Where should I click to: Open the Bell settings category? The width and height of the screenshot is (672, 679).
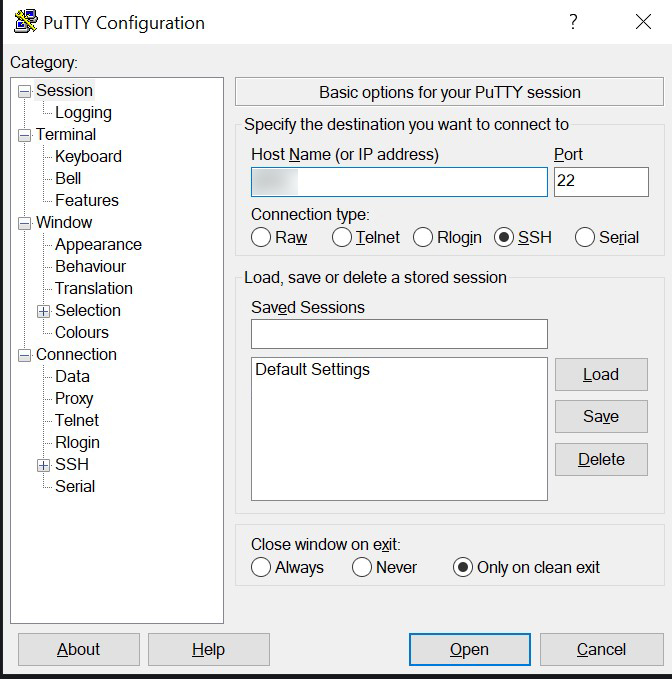tap(68, 178)
